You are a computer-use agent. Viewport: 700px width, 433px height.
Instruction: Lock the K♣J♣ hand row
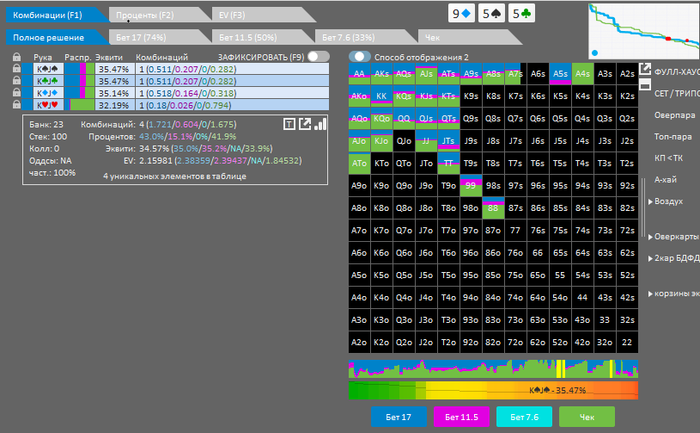pos(17,81)
